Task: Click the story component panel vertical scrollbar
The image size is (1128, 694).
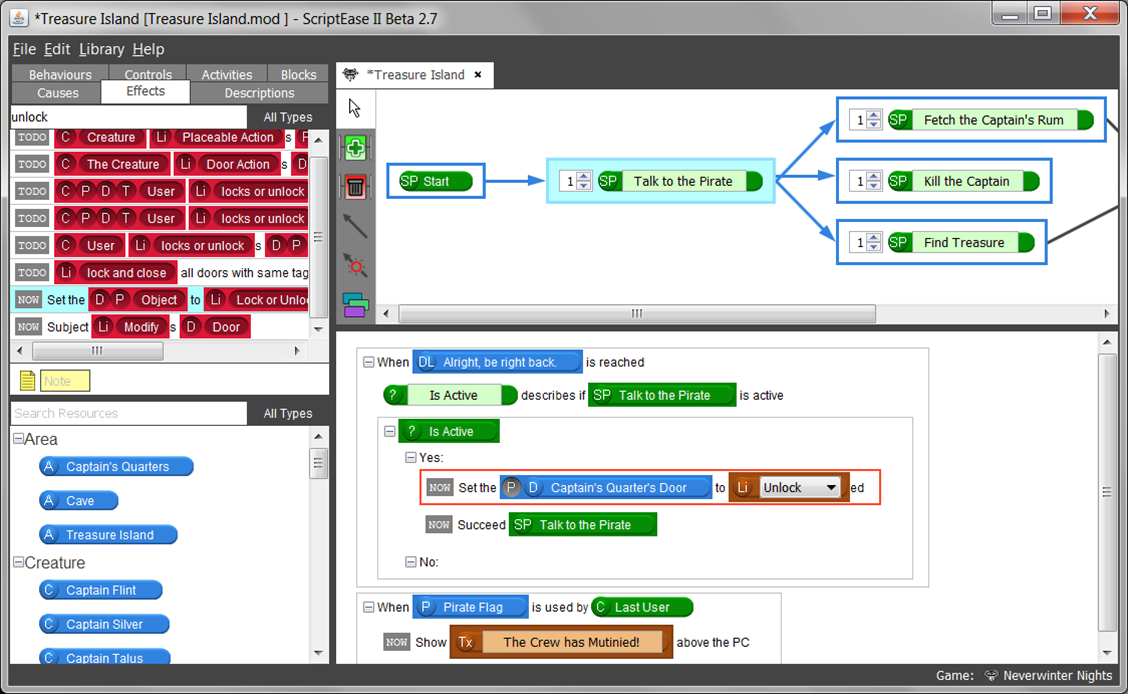Action: 1106,492
